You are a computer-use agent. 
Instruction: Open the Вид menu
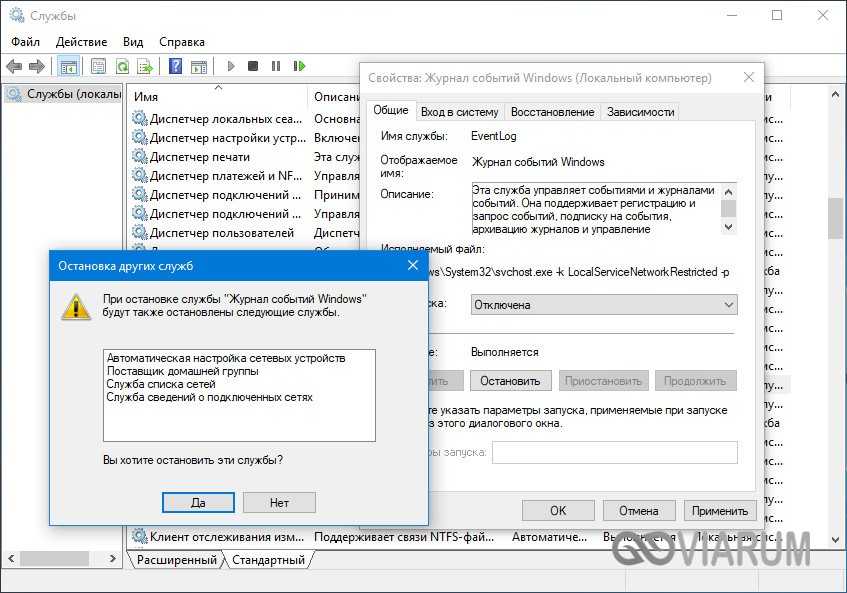point(133,42)
